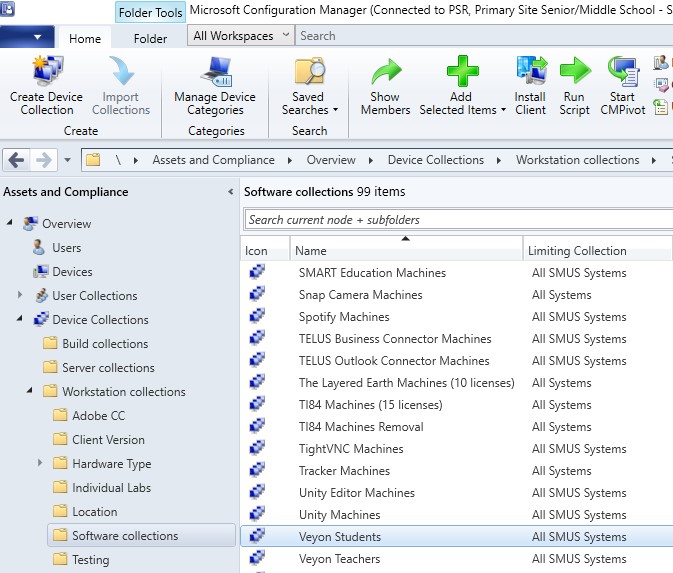The width and height of the screenshot is (673, 573).
Task: Open navigation history dropdown arrow
Action: coord(67,160)
